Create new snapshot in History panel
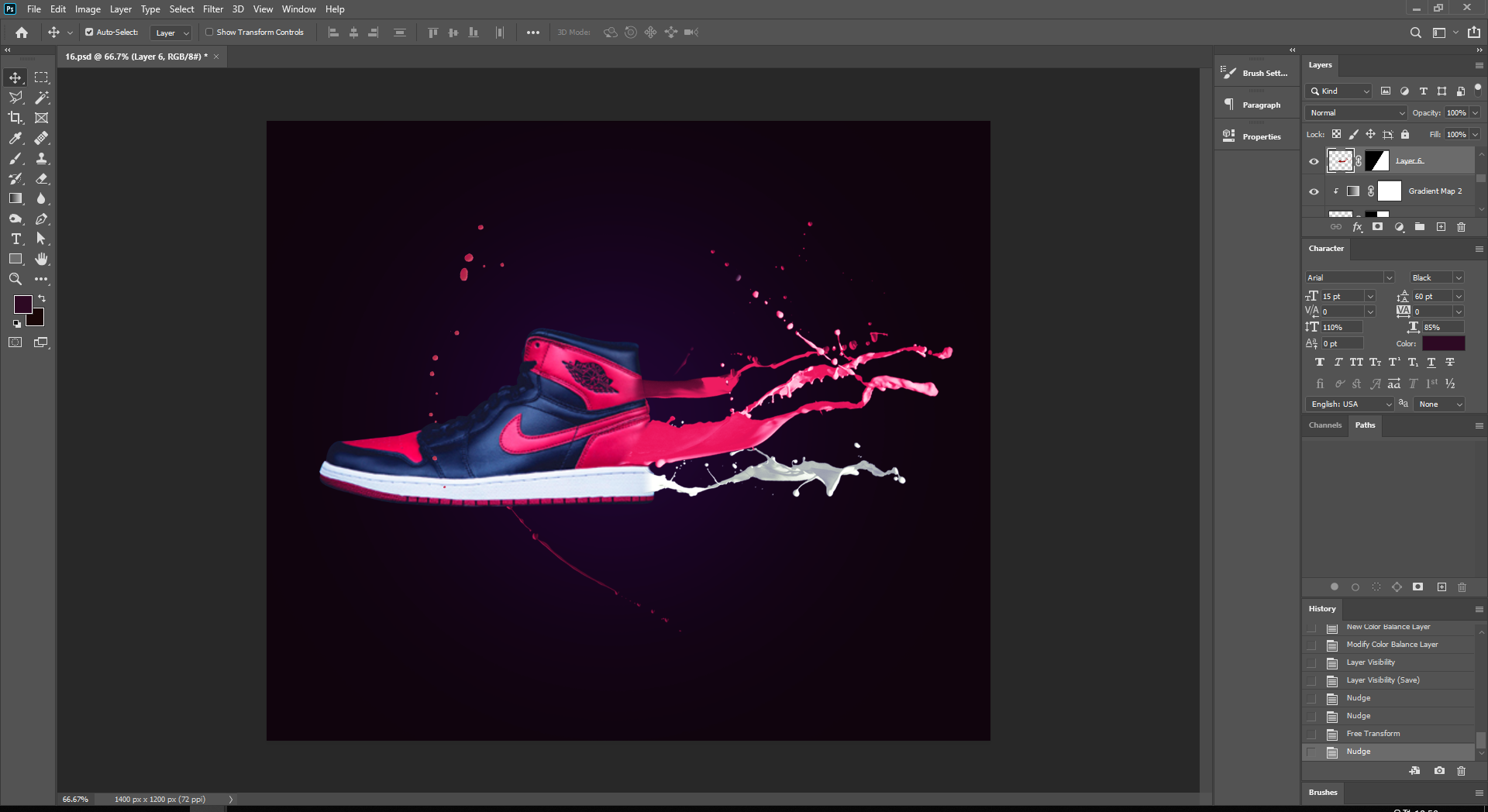 tap(1439, 771)
